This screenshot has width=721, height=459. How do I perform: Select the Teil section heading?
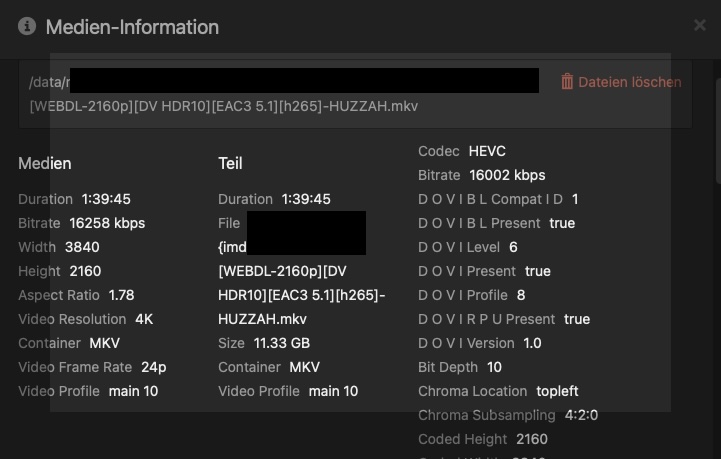point(230,163)
